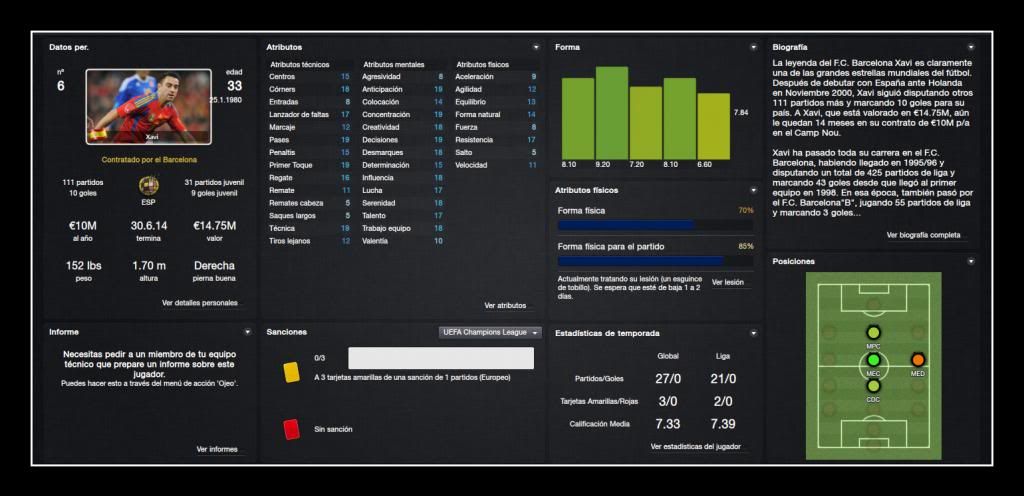
Task: Click Forma física para el partido bar
Action: 655,261
